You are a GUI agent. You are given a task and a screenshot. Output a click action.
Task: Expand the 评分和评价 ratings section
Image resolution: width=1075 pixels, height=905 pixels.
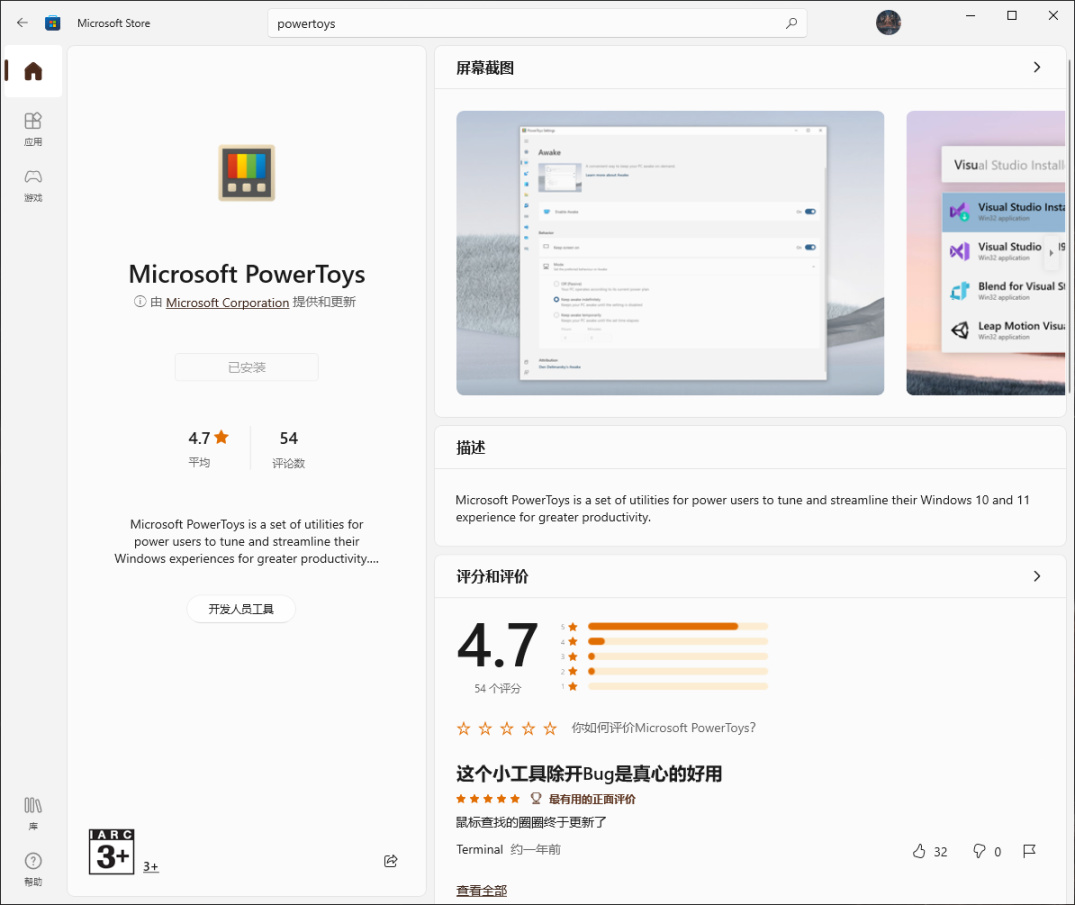(x=1037, y=576)
